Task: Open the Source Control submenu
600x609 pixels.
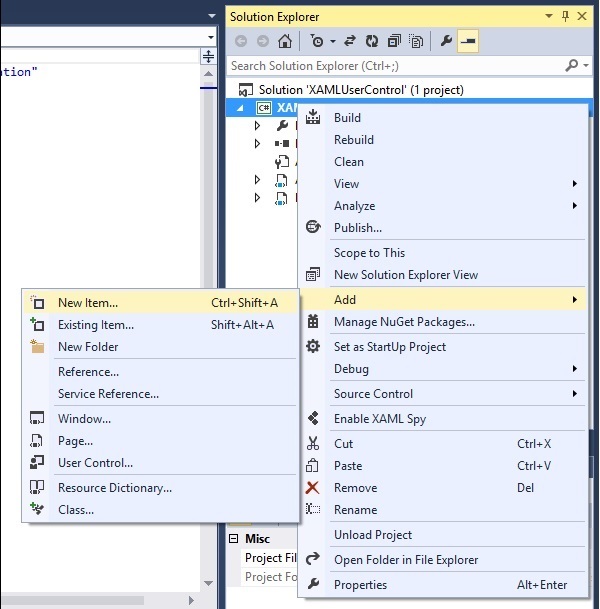Action: coord(442,394)
